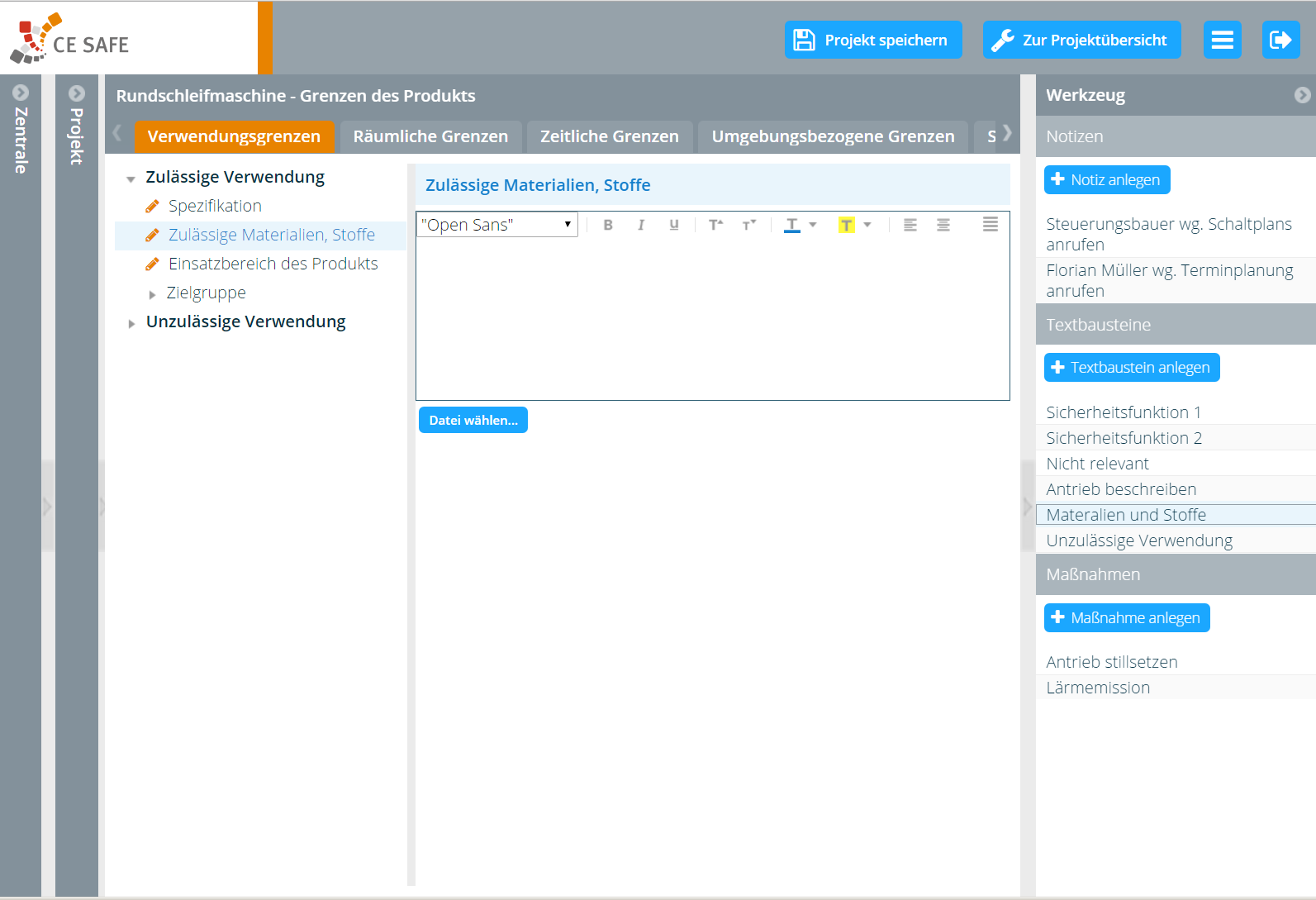1316x900 pixels.
Task: Open the Open Sans font dropdown
Action: (x=497, y=225)
